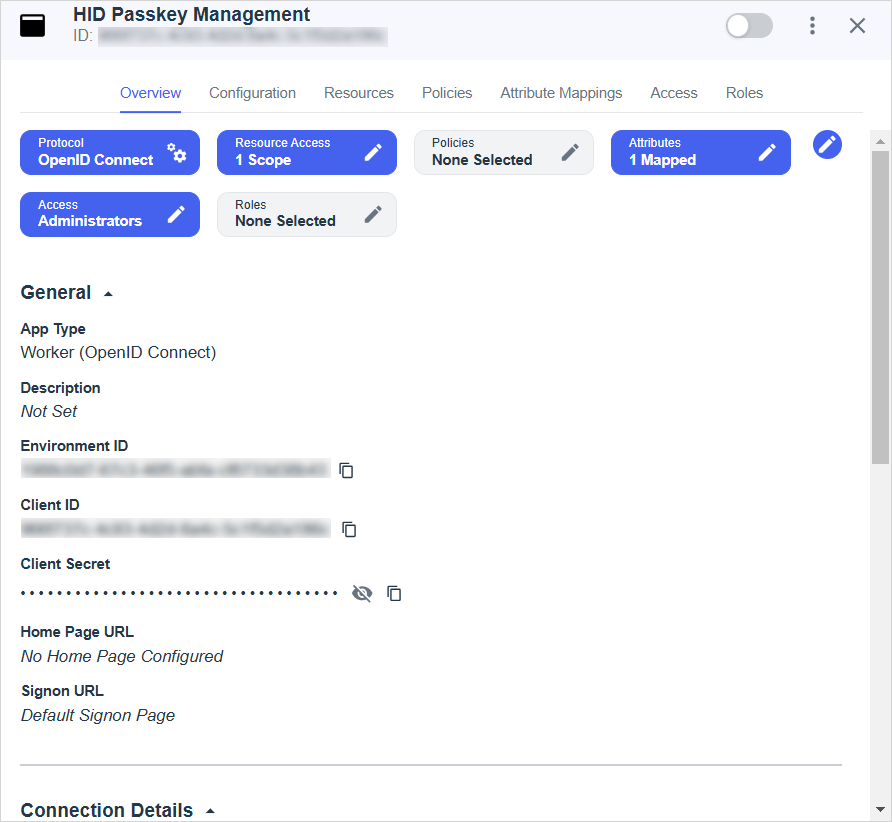Open the Attribute Mappings tab
892x822 pixels.
pyautogui.click(x=561, y=93)
